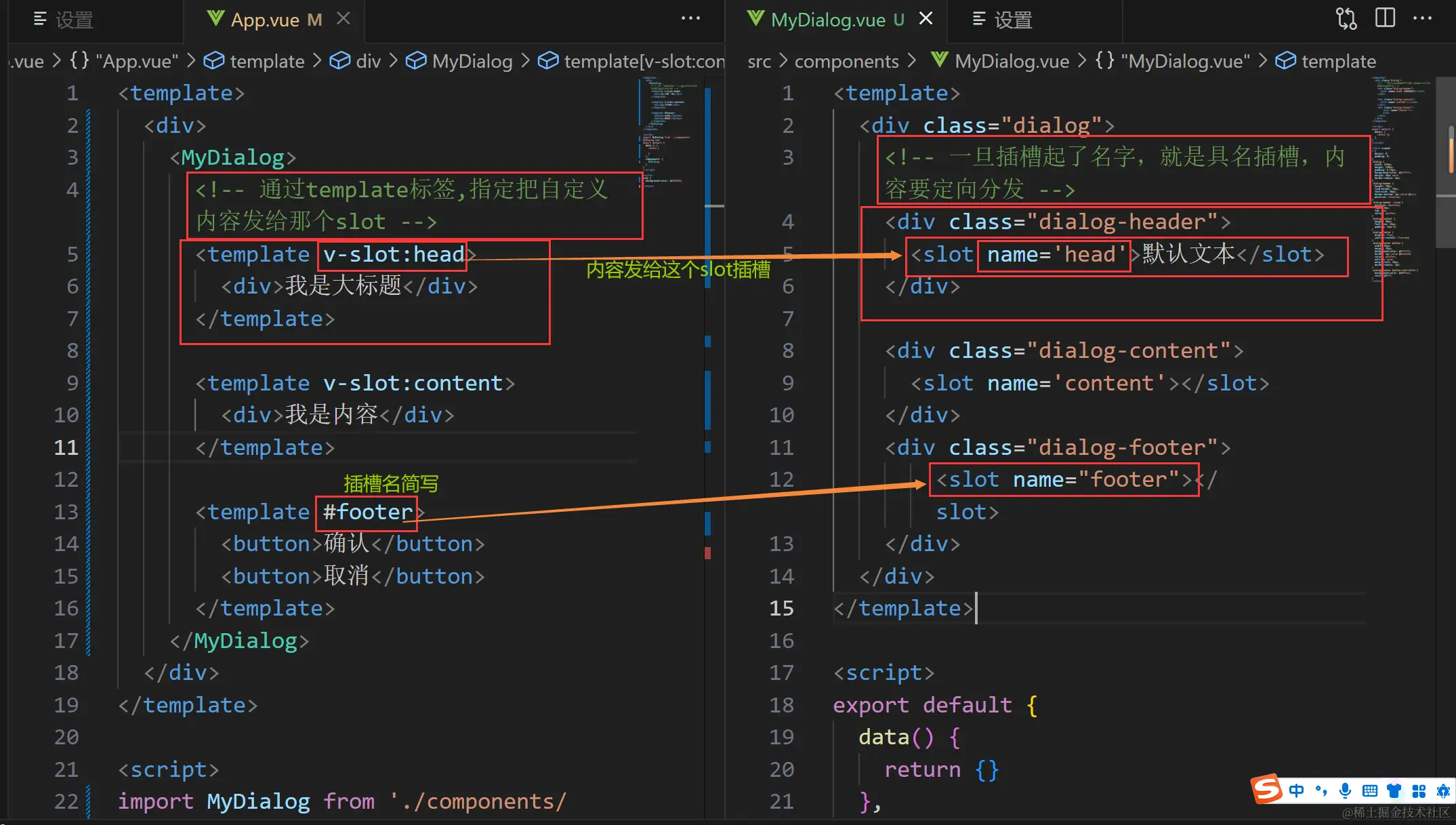
Task: Click the class="dialog" attribute on line 2
Action: [x=1013, y=125]
